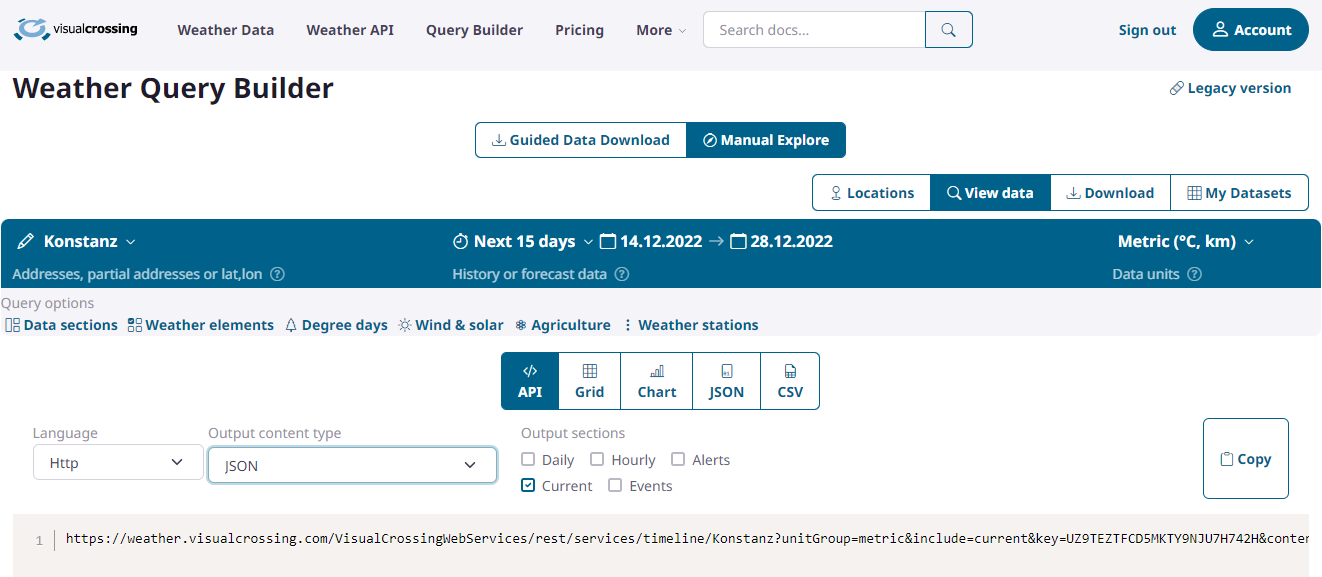
Task: Click inside the Search docs field
Action: (x=814, y=30)
